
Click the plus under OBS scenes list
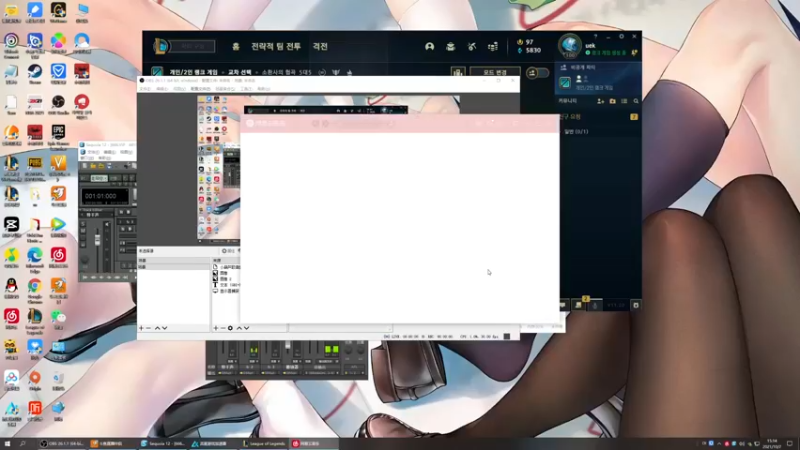coord(141,328)
